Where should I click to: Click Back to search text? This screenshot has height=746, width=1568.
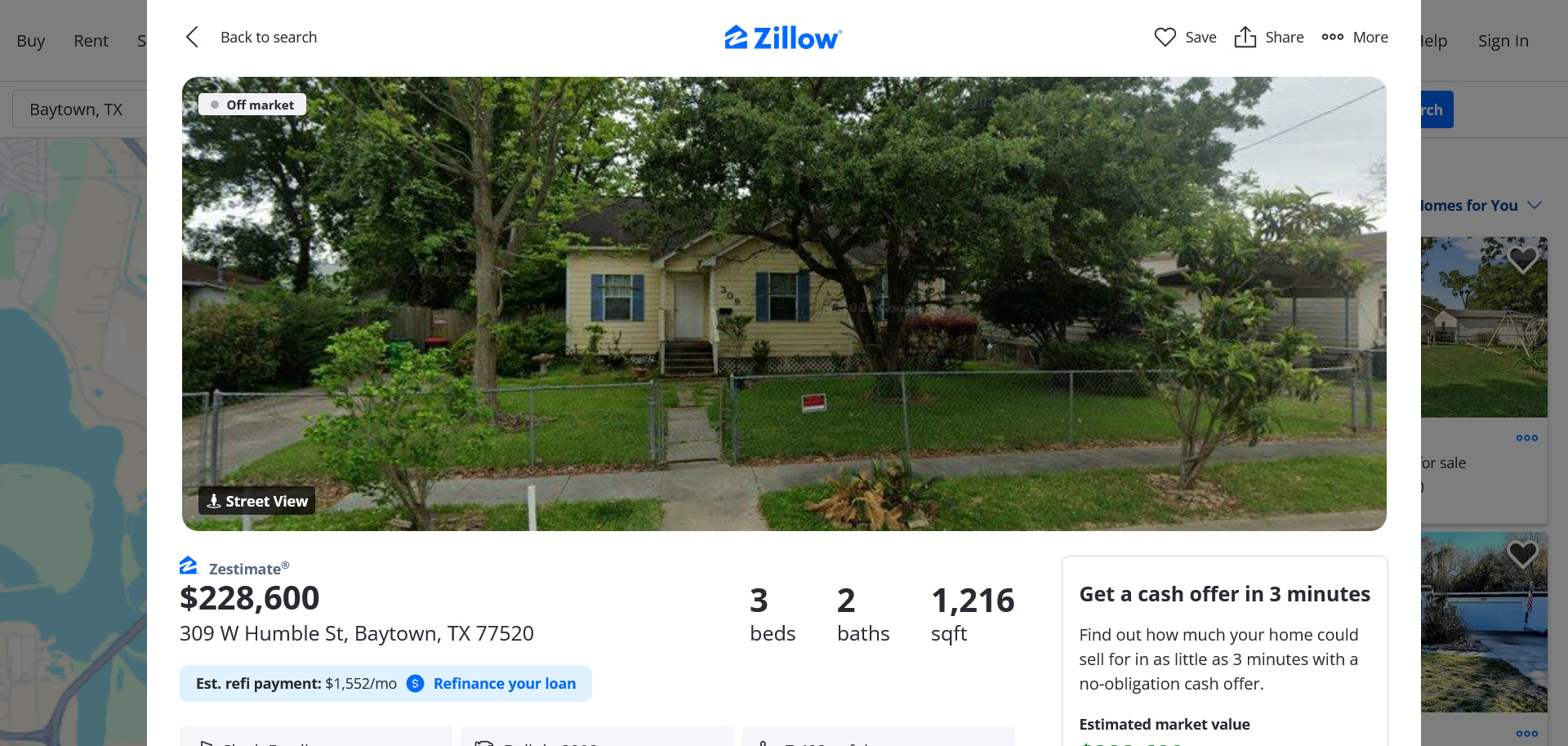(x=269, y=37)
